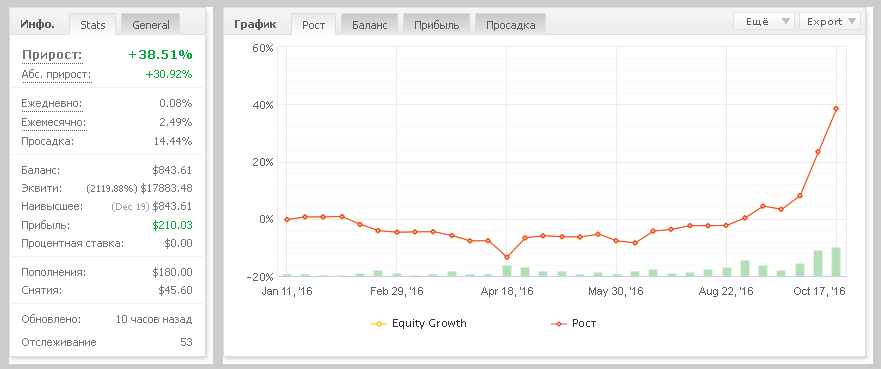The height and width of the screenshot is (369, 881).
Task: Click the (Dec 19) highest date
Action: (130, 207)
